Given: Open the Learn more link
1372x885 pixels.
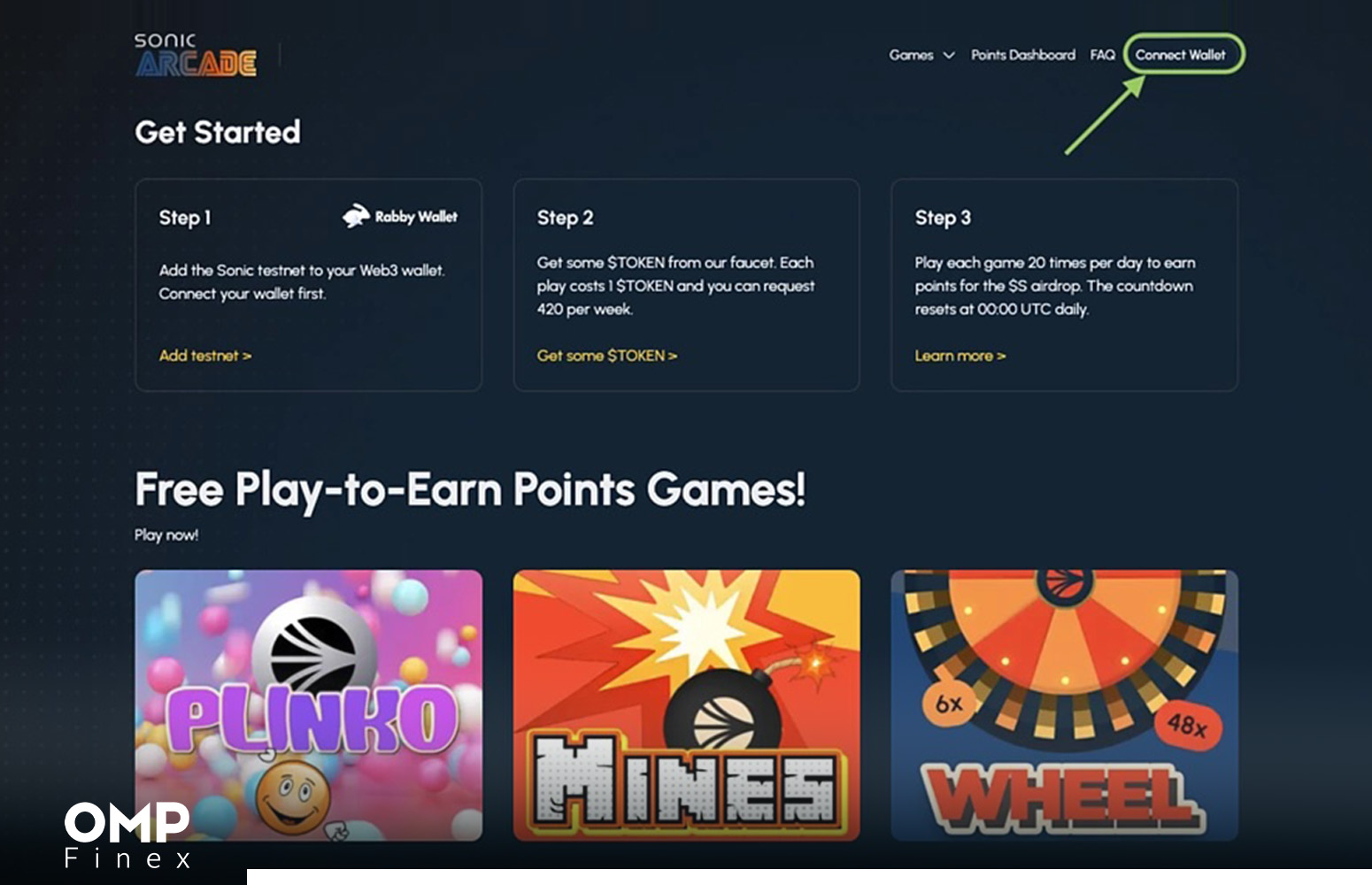Looking at the screenshot, I should 960,356.
